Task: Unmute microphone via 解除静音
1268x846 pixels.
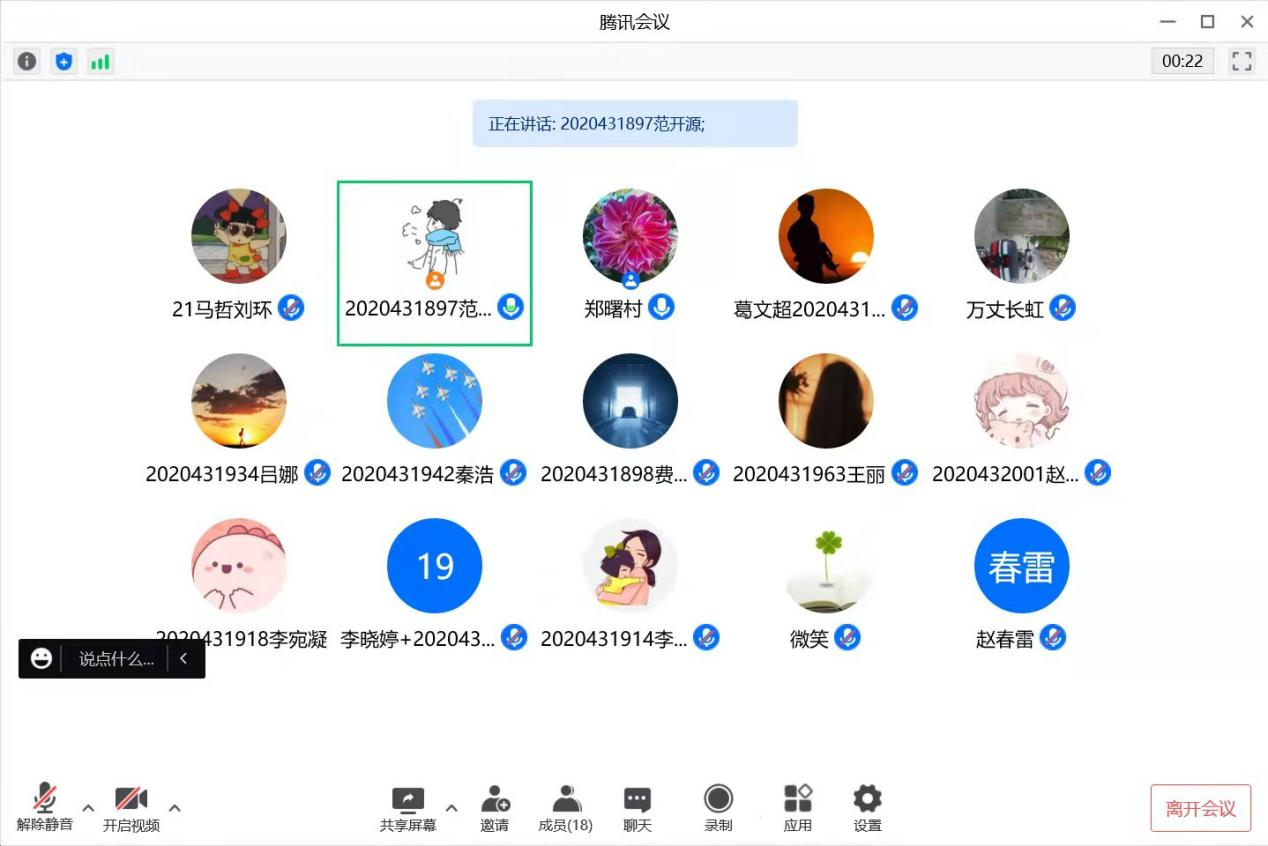Action: tap(45, 808)
